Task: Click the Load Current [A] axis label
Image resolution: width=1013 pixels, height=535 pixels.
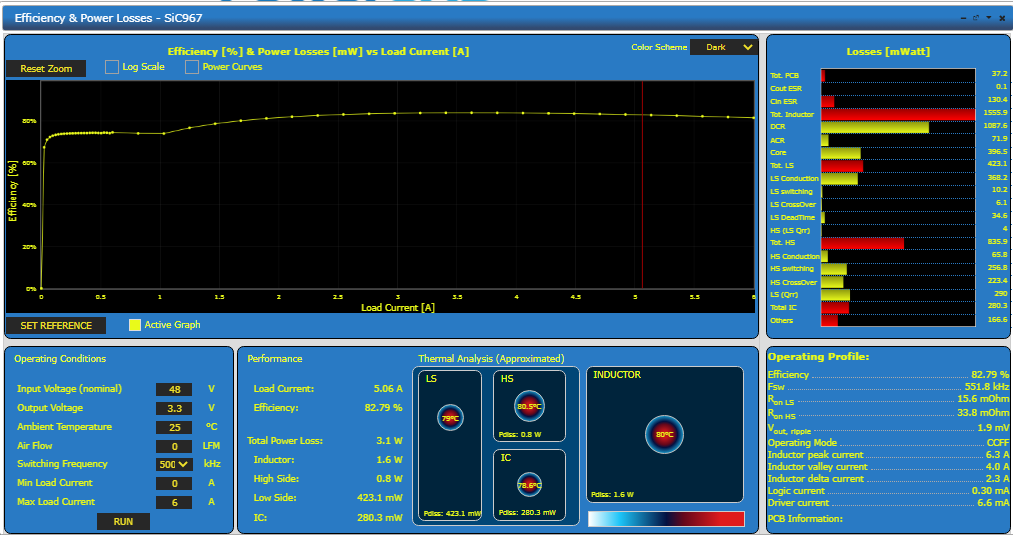Action: coord(397,308)
